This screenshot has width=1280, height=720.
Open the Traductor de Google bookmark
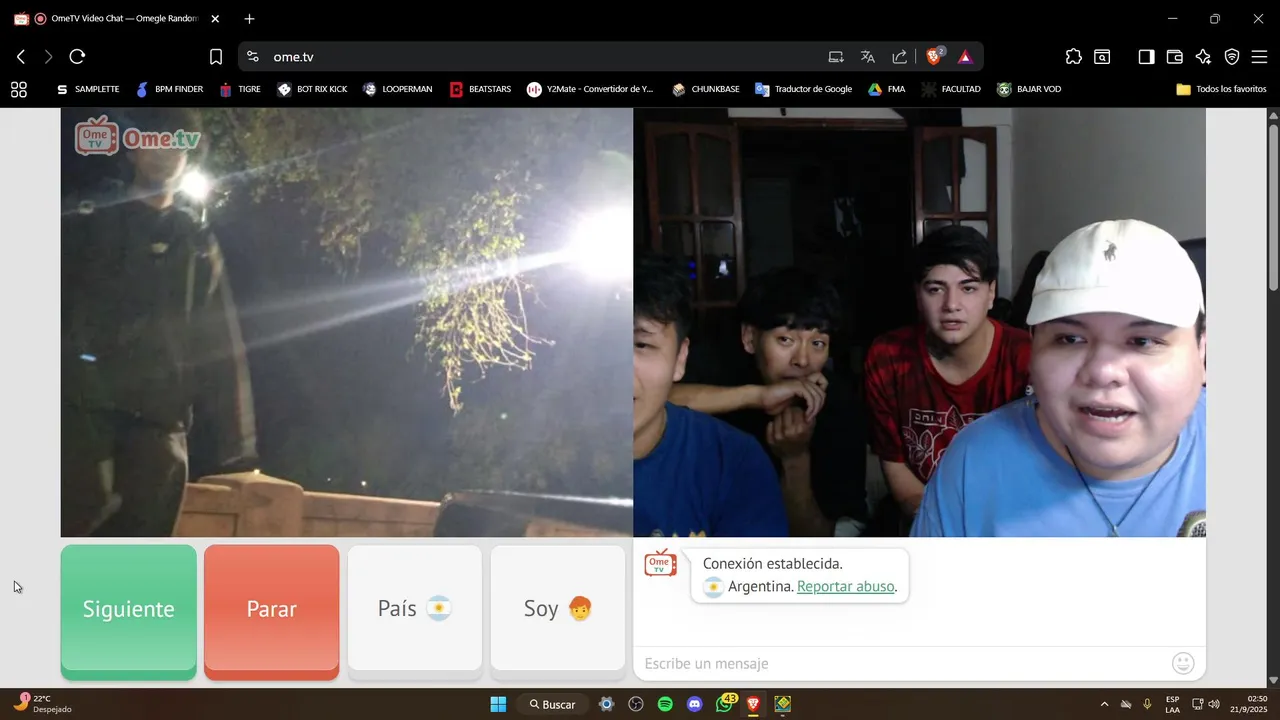tap(804, 89)
